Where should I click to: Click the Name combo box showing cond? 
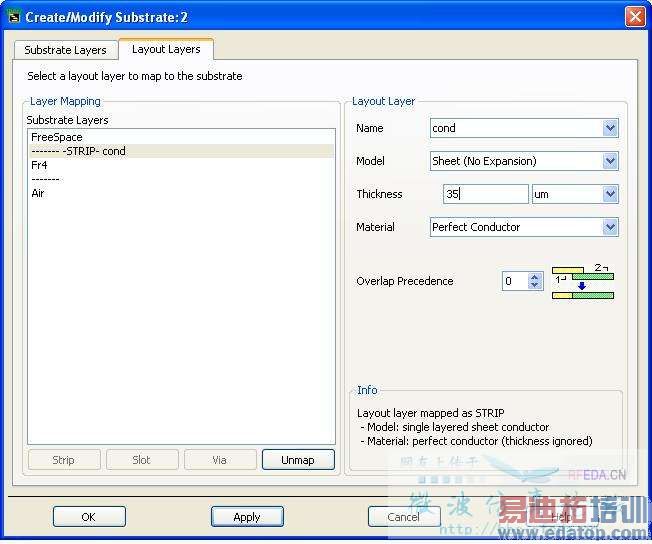point(524,128)
